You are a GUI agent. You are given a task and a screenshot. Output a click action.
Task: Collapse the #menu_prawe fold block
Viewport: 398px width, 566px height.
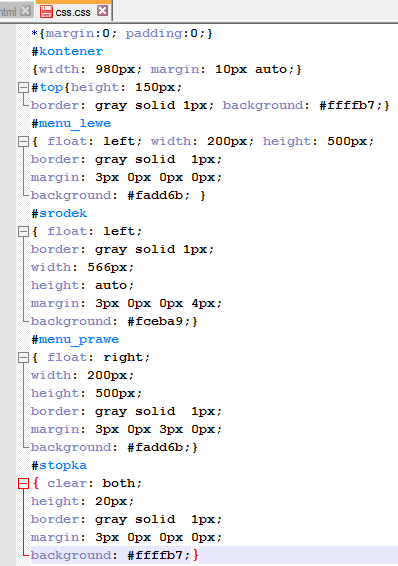pos(23,357)
